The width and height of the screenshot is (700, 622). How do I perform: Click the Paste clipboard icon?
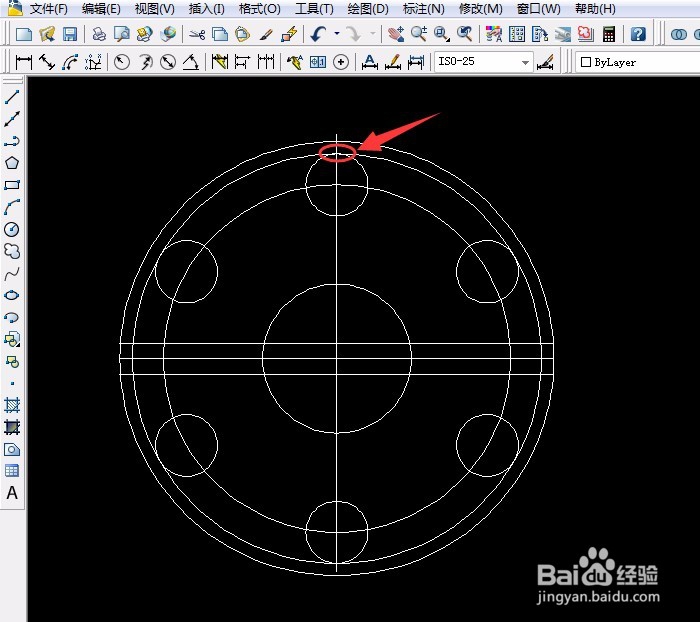click(x=242, y=34)
